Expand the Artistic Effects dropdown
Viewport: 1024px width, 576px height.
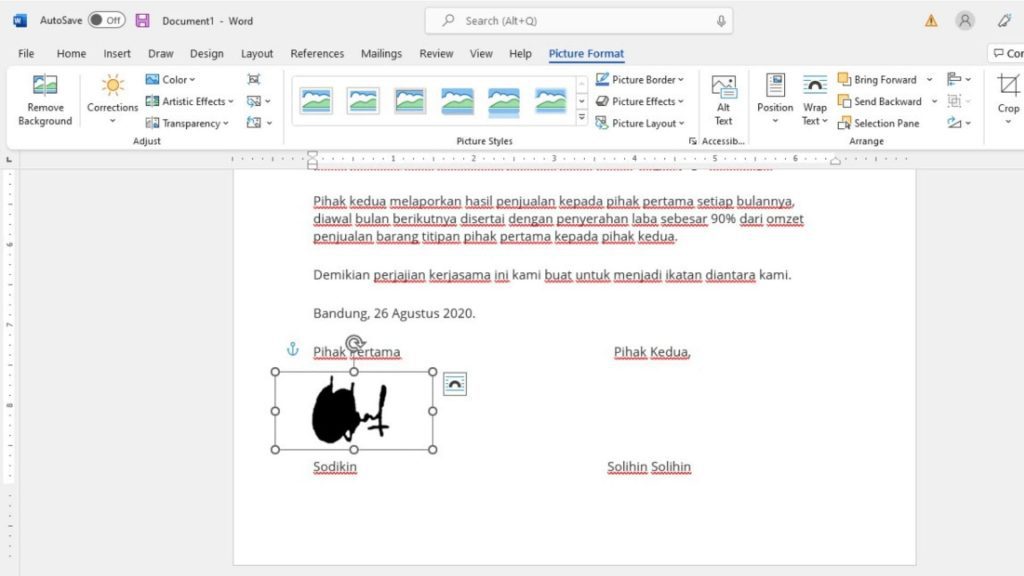189,101
